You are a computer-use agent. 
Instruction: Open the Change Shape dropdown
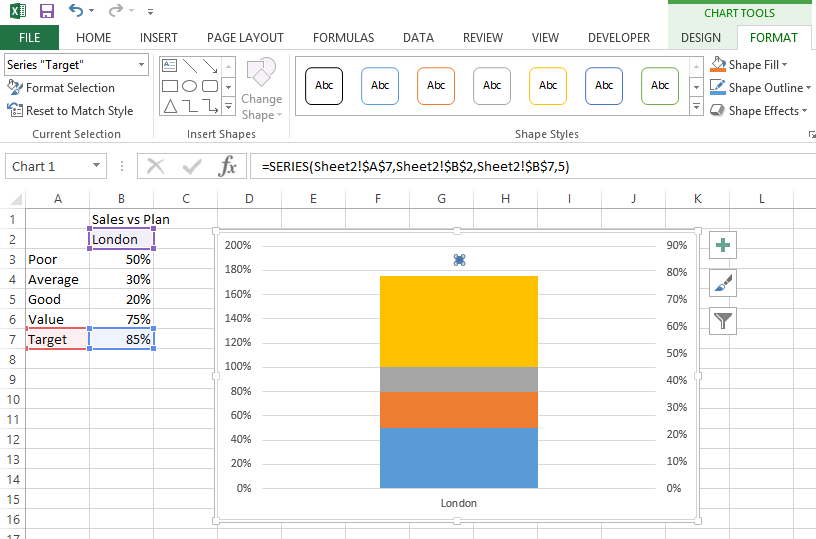click(261, 89)
